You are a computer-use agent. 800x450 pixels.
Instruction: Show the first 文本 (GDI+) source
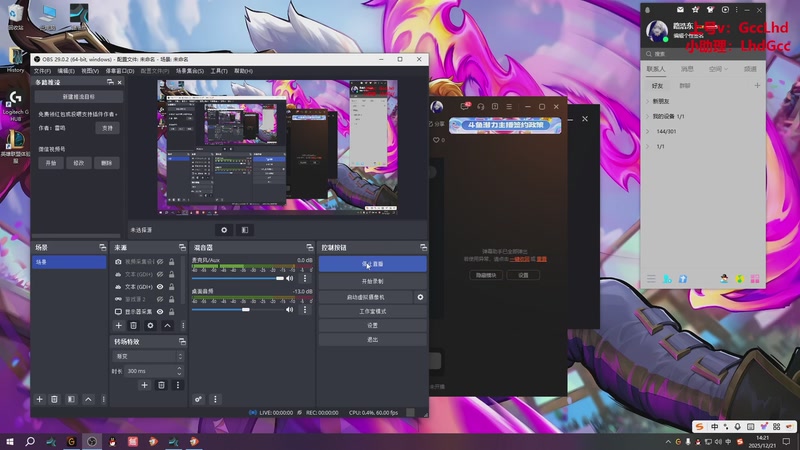[x=160, y=274]
